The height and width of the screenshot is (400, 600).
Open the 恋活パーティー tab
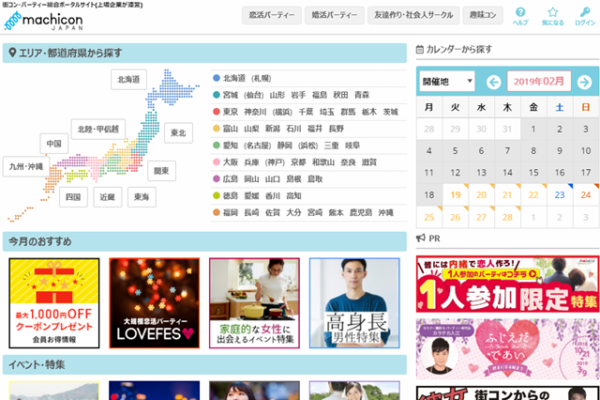tap(274, 15)
